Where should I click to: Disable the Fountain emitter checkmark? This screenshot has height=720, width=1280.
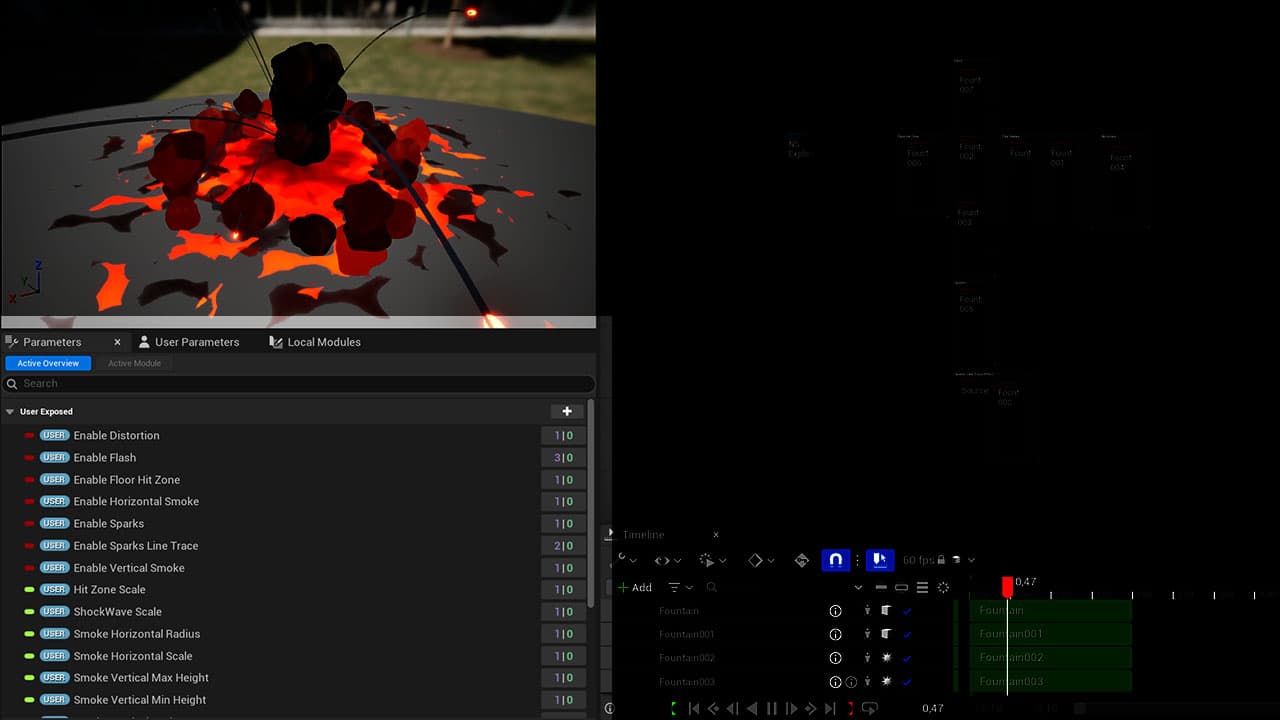point(907,610)
